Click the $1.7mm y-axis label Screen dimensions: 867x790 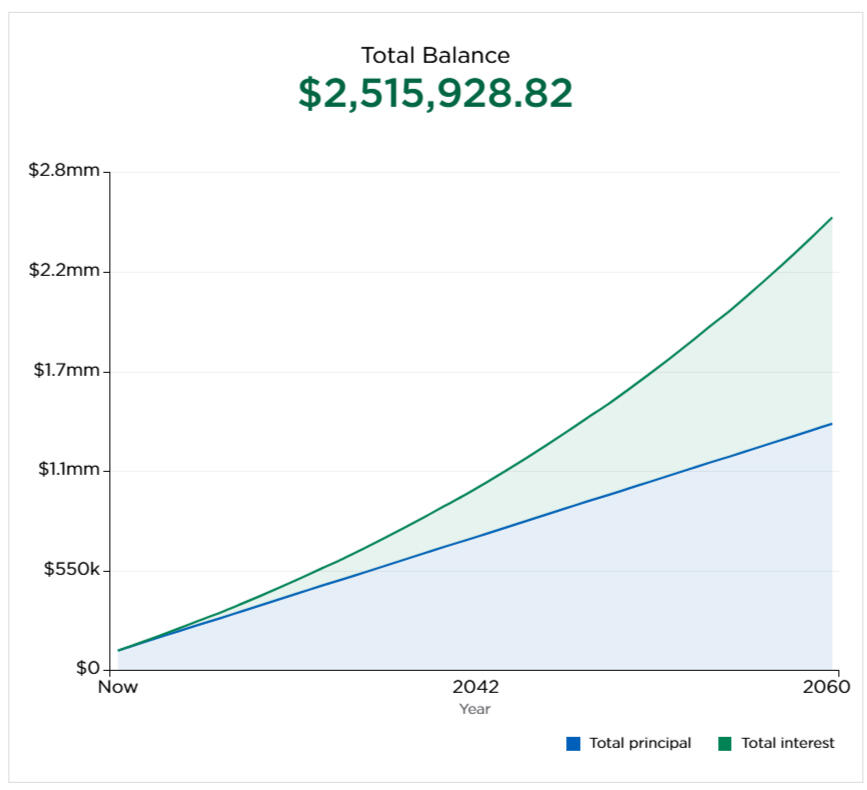point(66,370)
